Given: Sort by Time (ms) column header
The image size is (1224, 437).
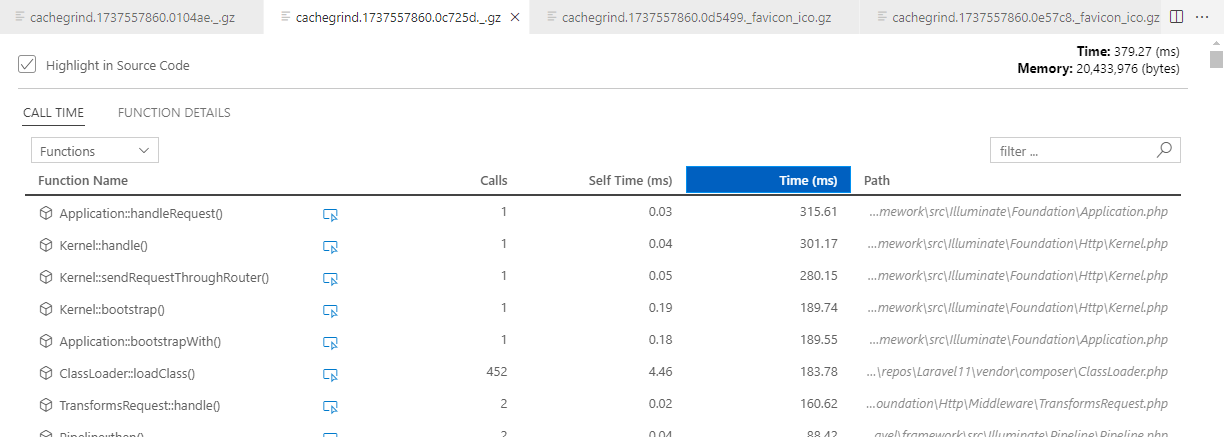Looking at the screenshot, I should tap(768, 180).
